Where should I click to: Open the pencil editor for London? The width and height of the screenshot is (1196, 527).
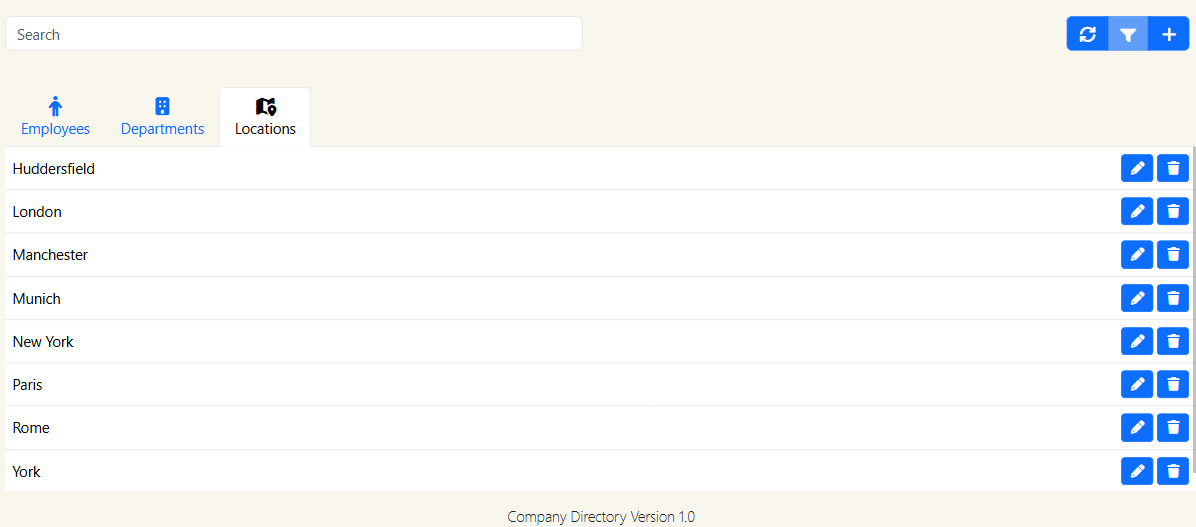pyautogui.click(x=1137, y=212)
